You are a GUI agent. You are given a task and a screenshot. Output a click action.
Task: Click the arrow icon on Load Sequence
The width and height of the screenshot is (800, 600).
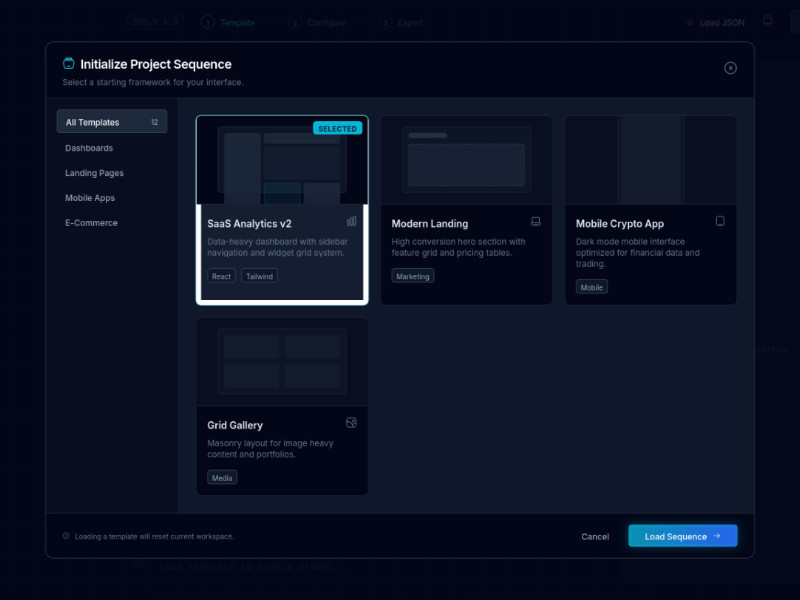pyautogui.click(x=717, y=536)
